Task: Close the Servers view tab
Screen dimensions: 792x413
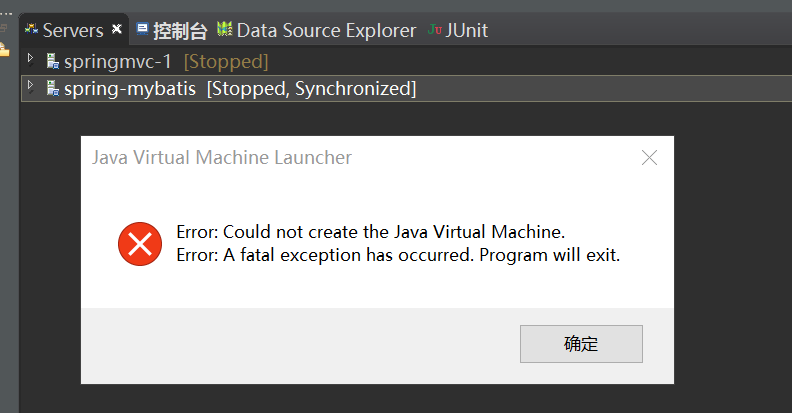Action: point(117,29)
